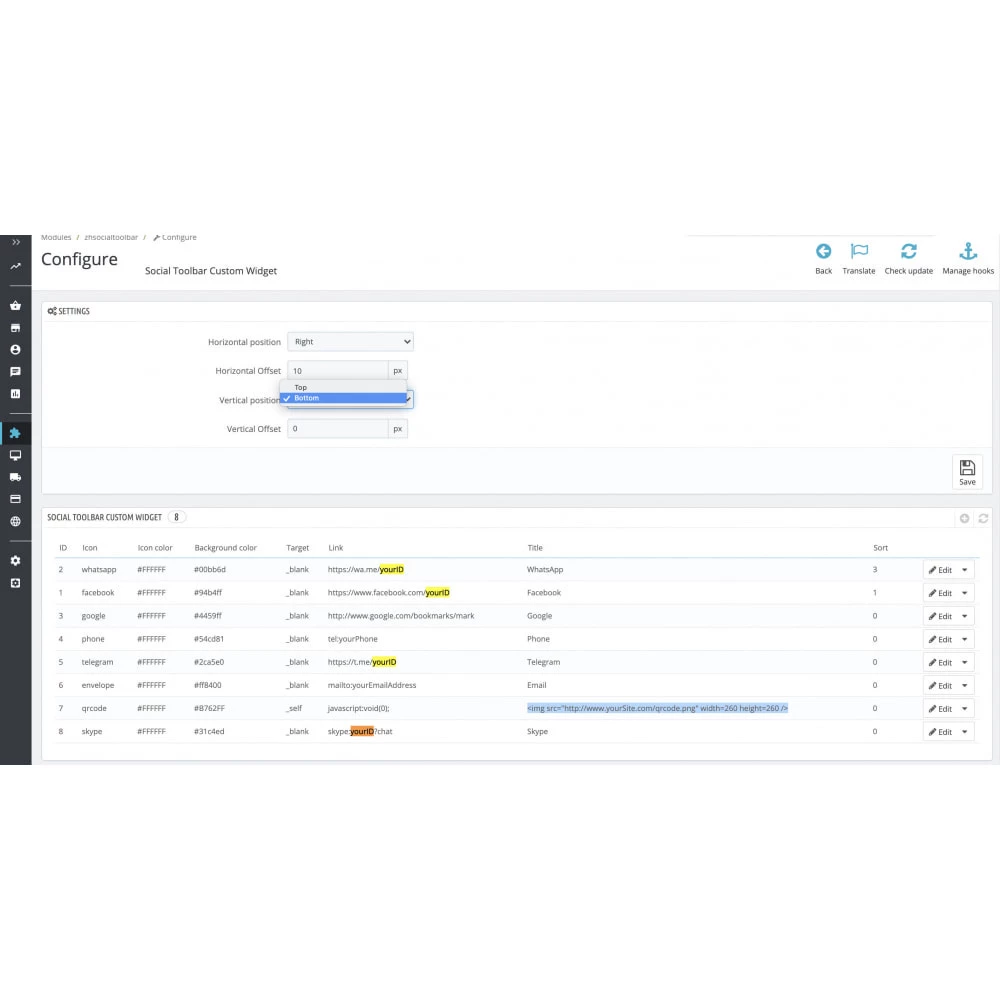1000x1000 pixels.
Task: Expand actions dropdown for qrcode row
Action: [x=965, y=709]
